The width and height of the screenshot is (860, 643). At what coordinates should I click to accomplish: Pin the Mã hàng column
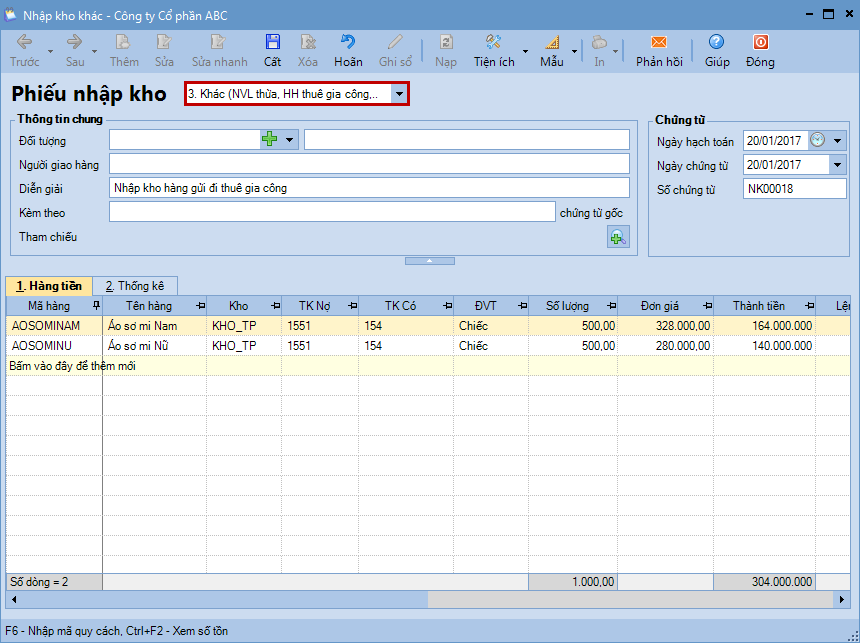click(x=96, y=306)
